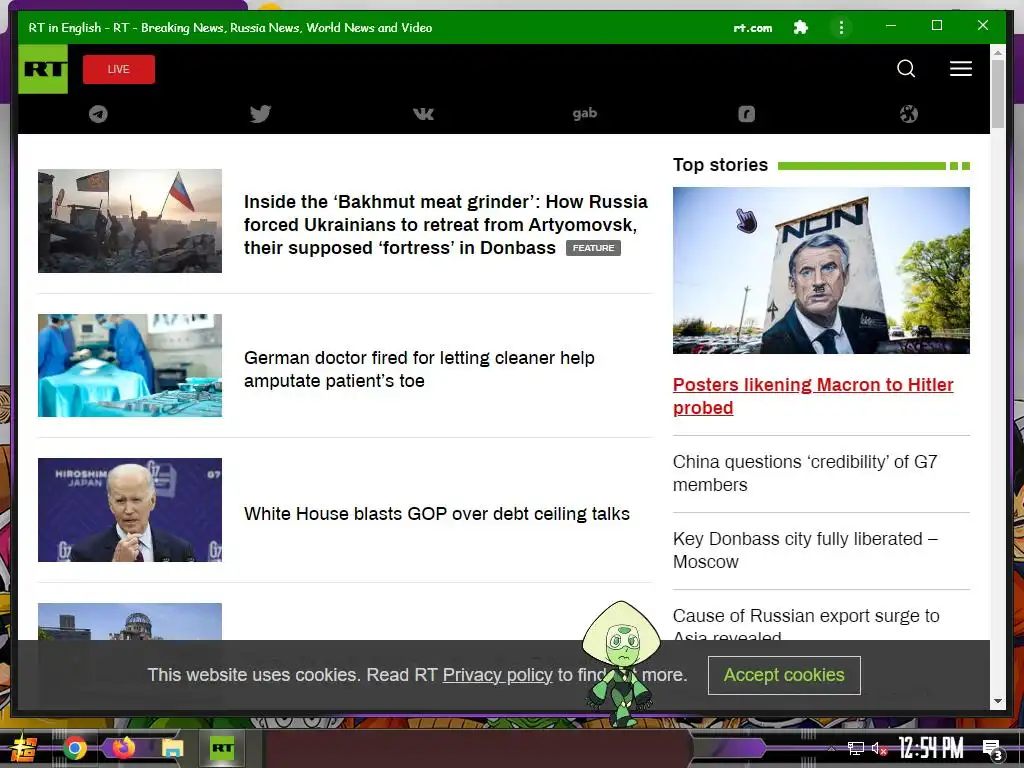Click the Hiroshima dome thumbnail

click(x=130, y=621)
